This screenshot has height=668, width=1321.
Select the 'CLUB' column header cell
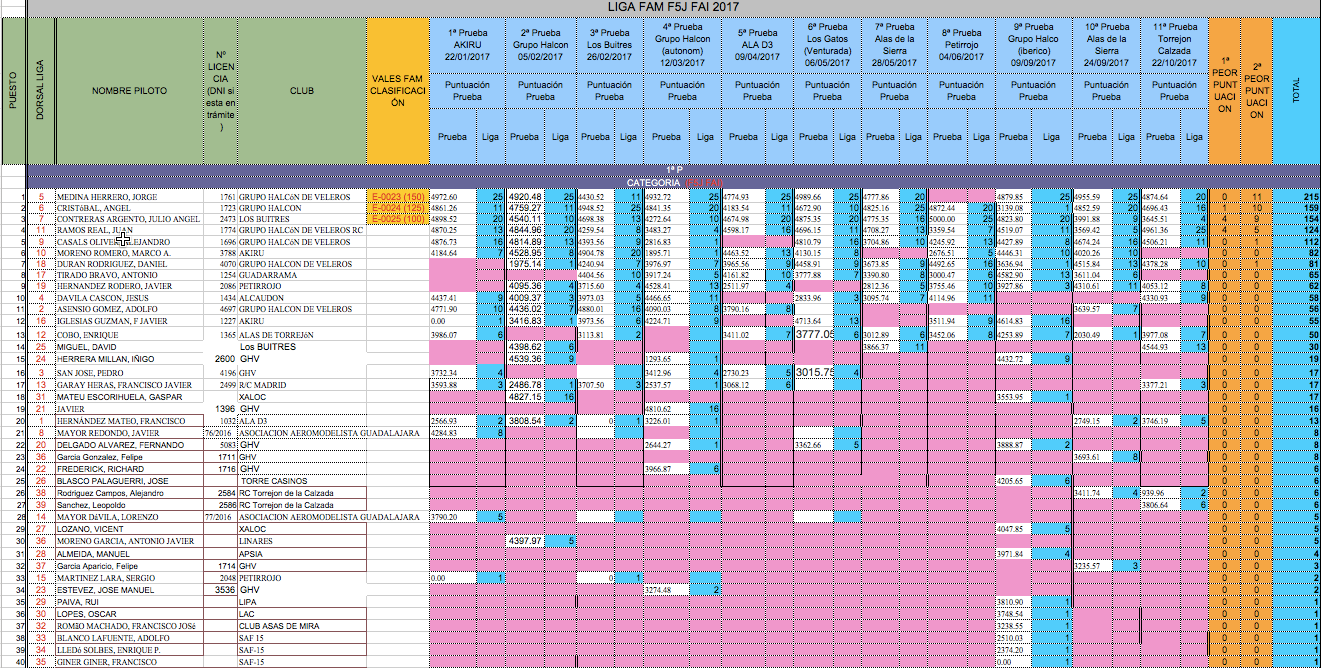pyautogui.click(x=301, y=91)
